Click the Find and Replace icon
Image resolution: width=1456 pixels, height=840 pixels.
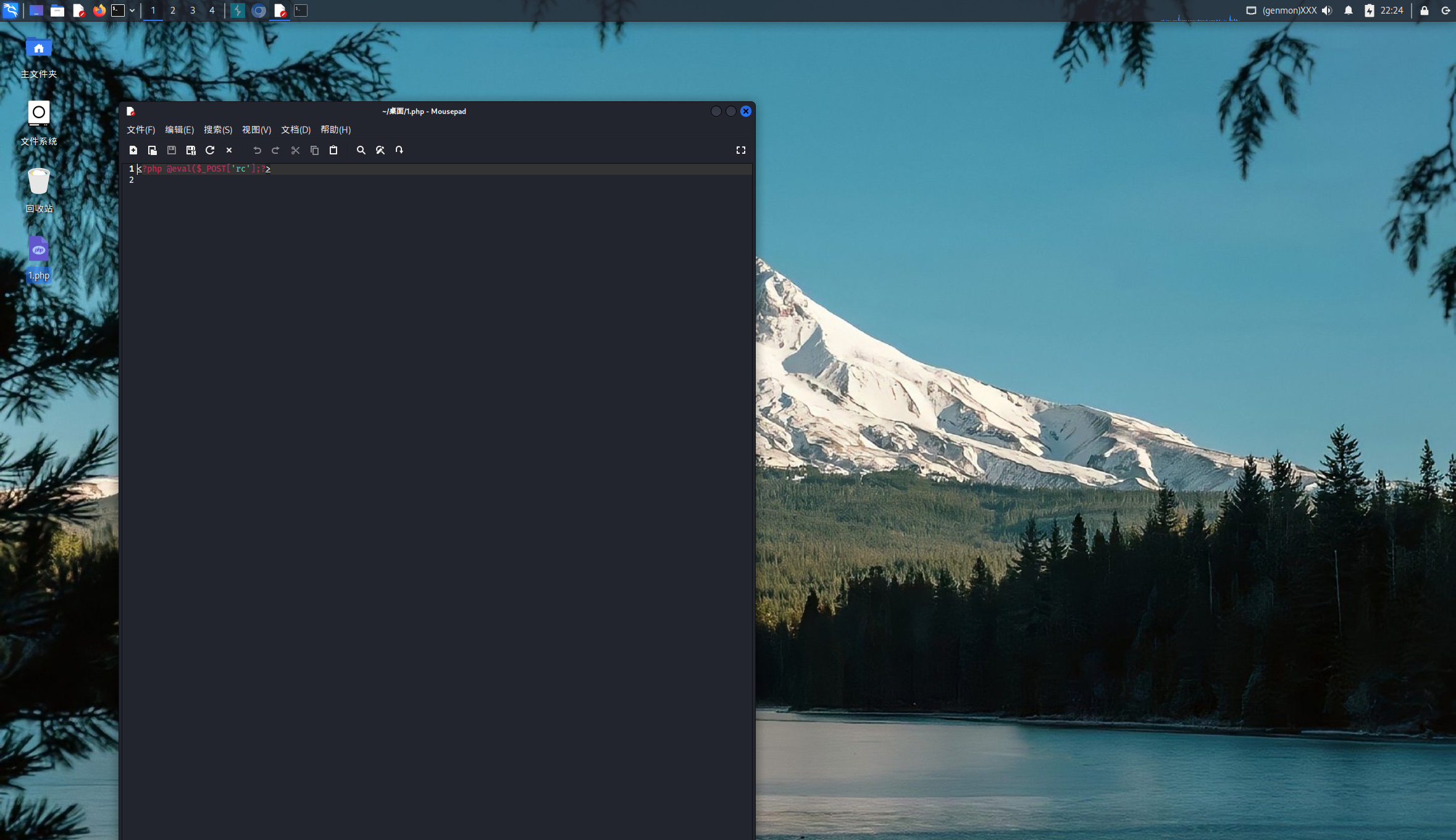380,150
